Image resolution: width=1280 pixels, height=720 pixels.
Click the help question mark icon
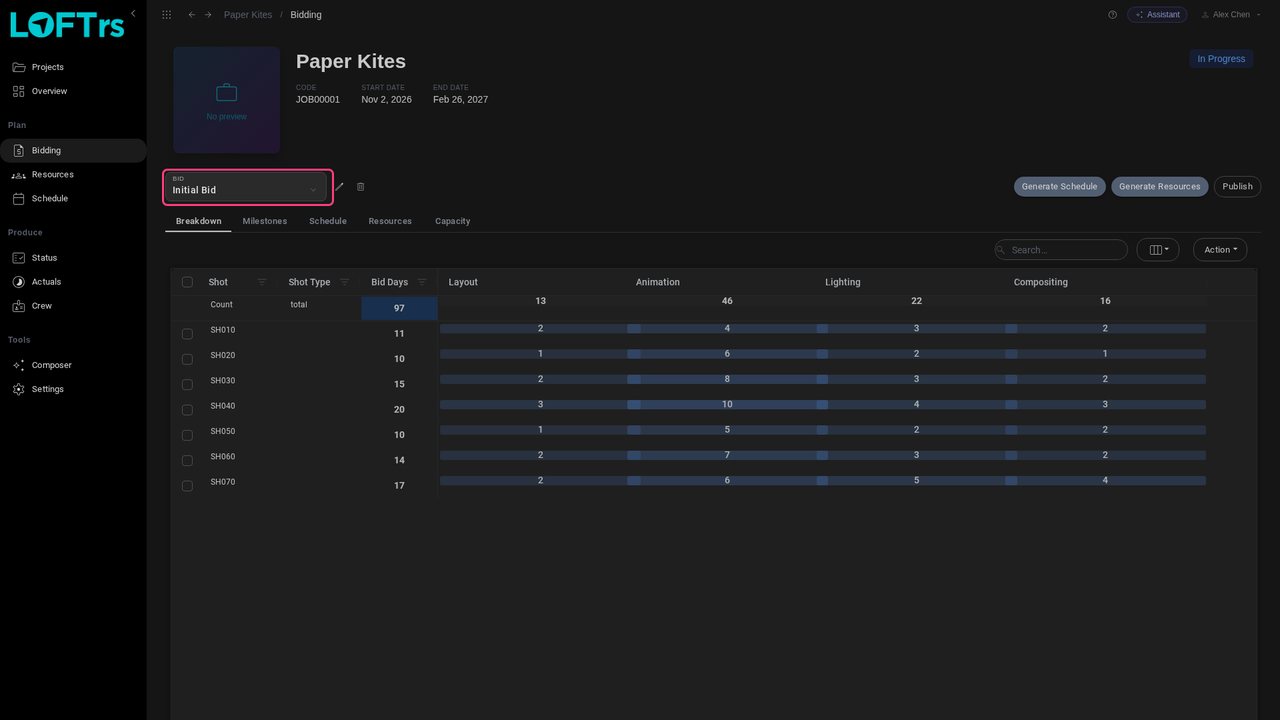[x=1112, y=15]
